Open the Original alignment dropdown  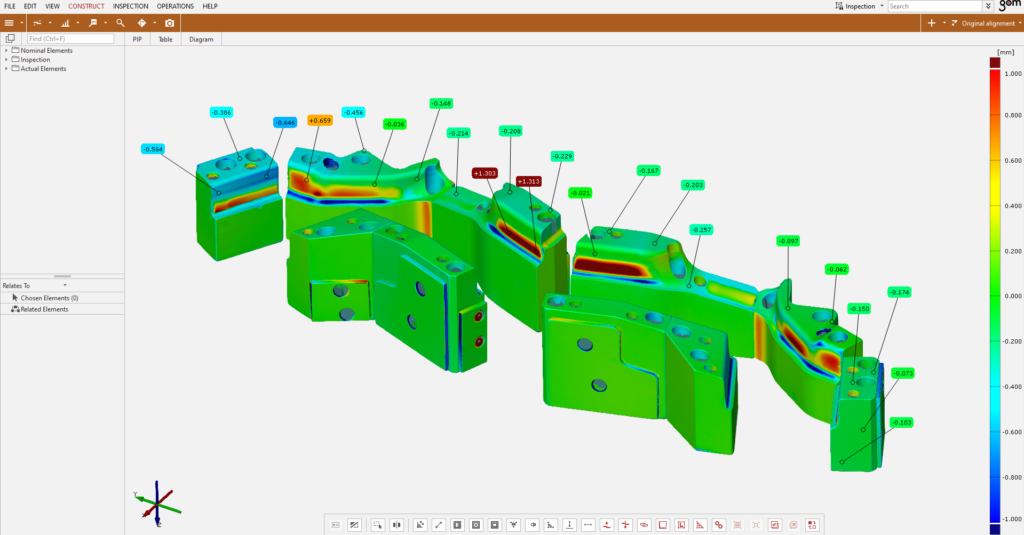tap(986, 22)
